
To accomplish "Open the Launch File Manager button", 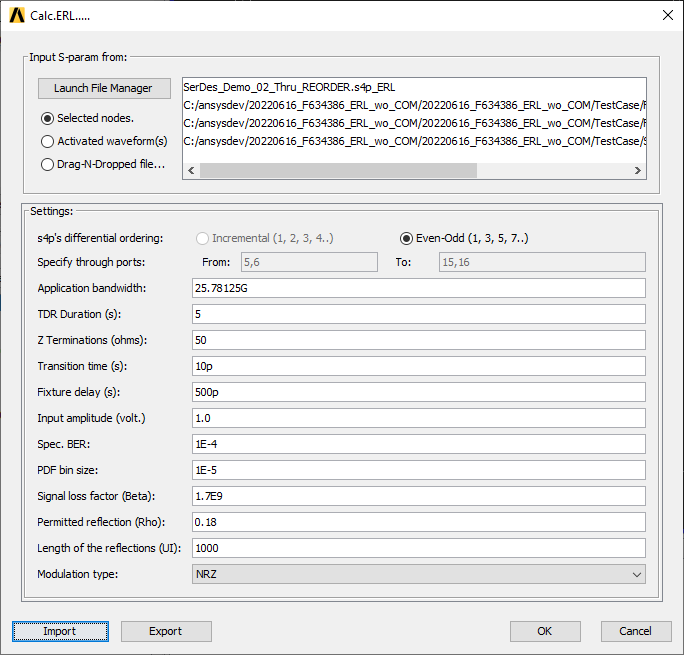I will click(104, 88).
